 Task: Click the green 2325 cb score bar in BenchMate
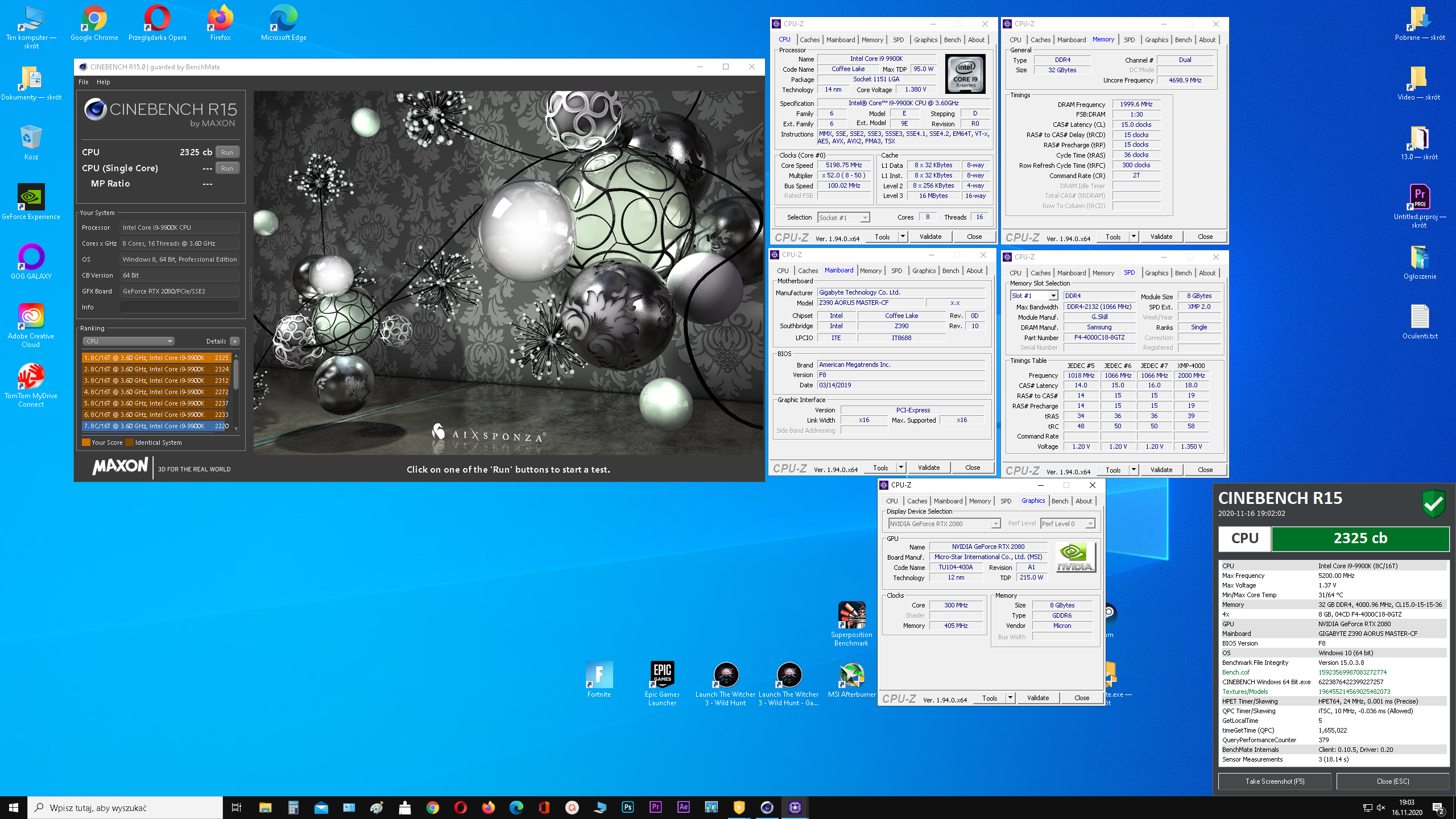click(x=1360, y=539)
